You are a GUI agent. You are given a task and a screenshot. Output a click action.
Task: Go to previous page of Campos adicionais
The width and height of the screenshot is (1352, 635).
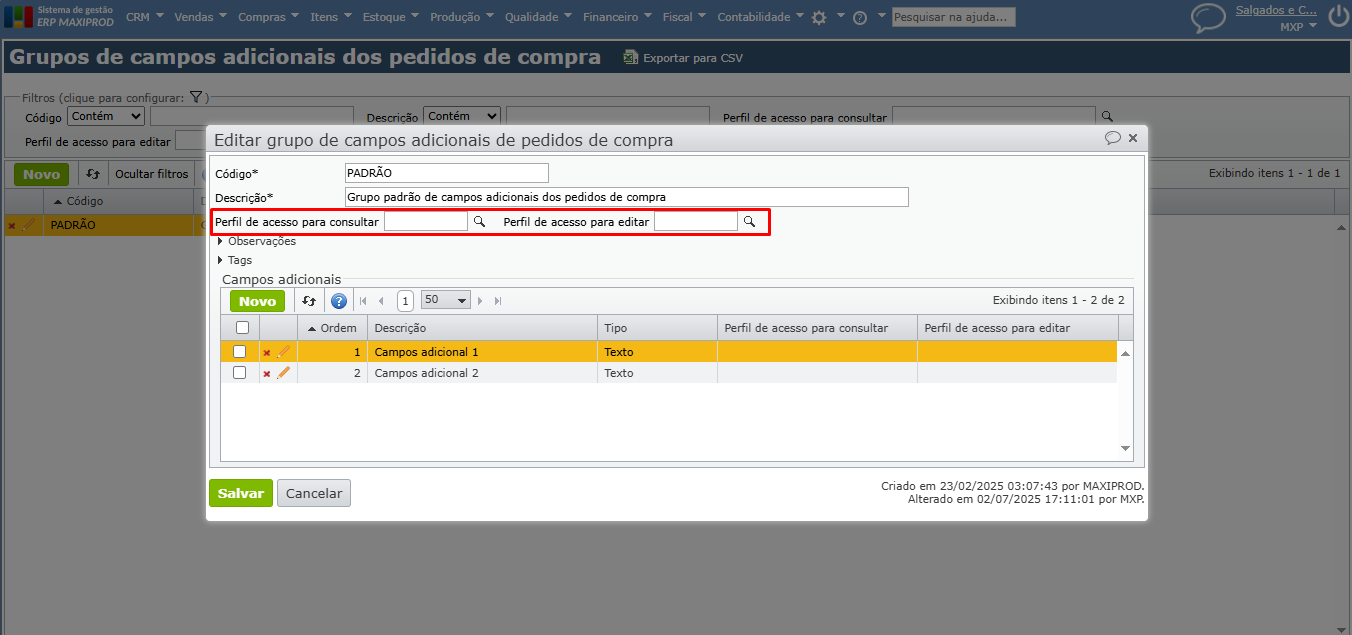pyautogui.click(x=381, y=301)
